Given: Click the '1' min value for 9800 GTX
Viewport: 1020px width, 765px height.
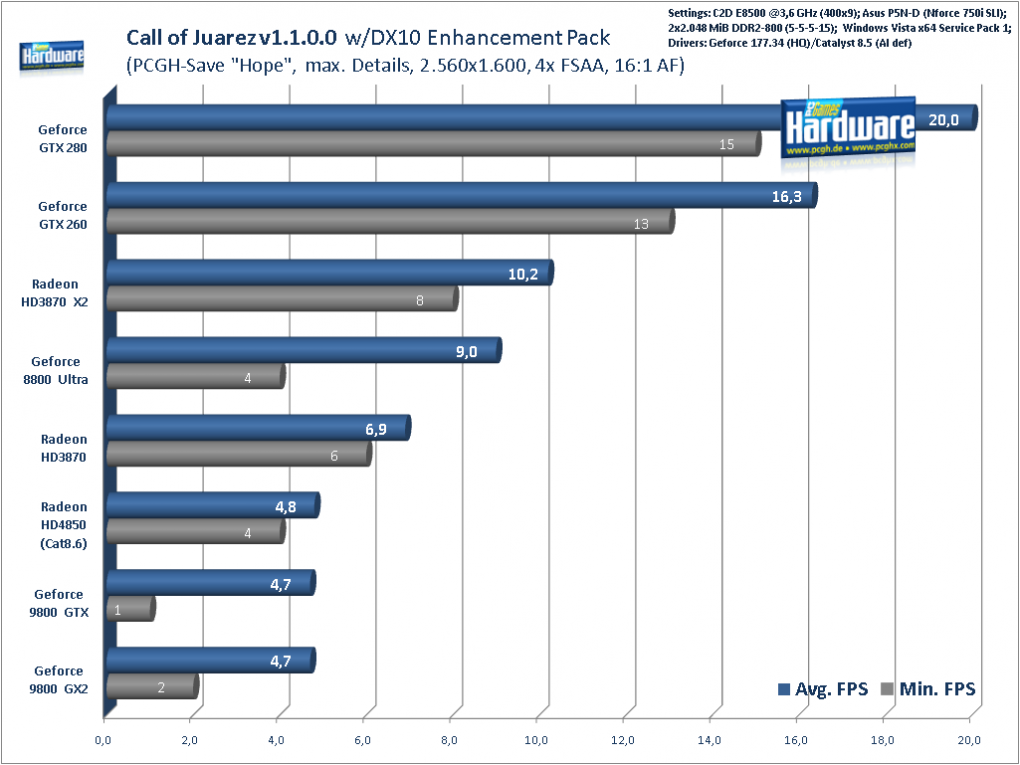Looking at the screenshot, I should (x=117, y=611).
